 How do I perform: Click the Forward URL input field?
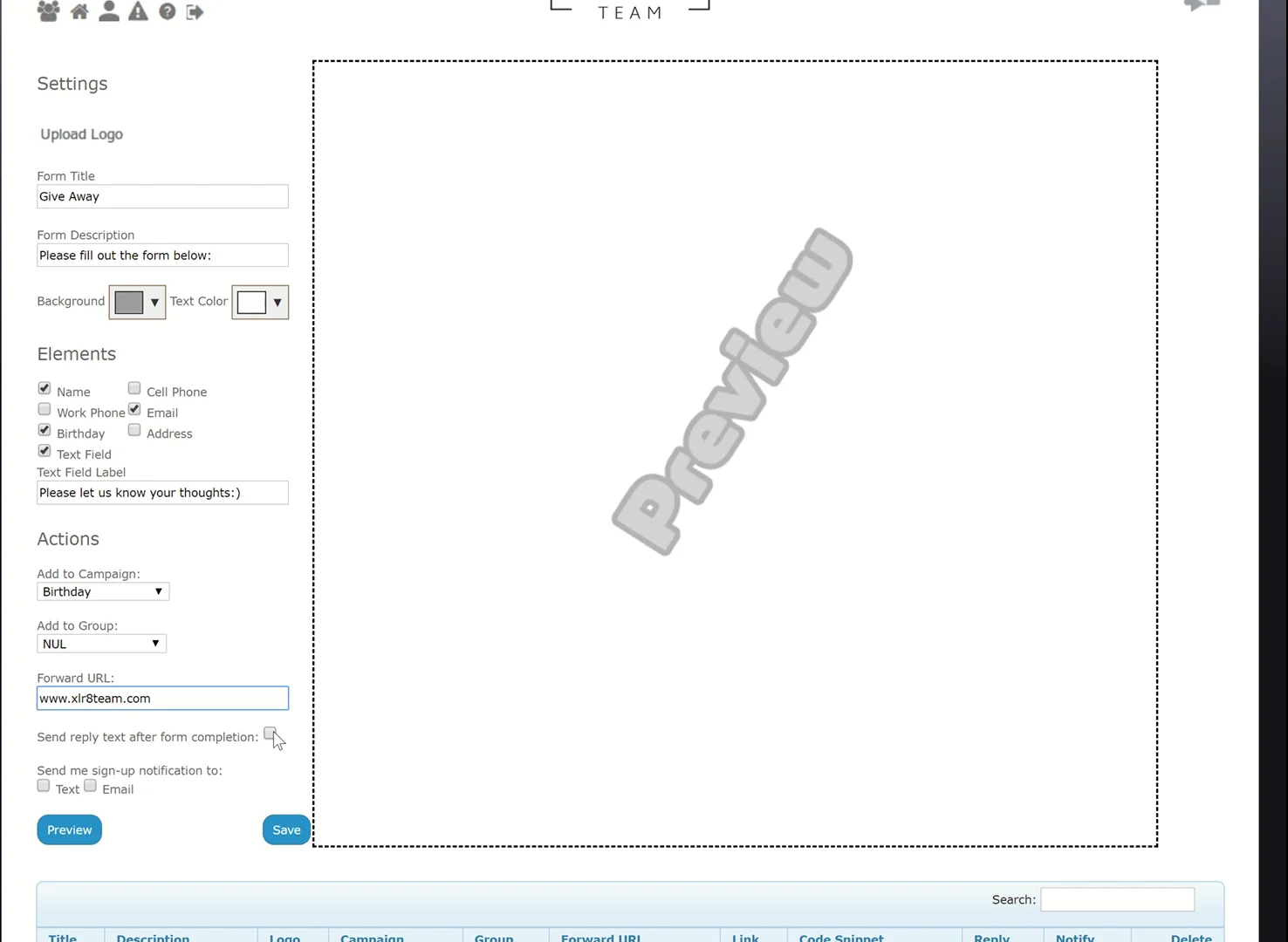[x=162, y=698]
